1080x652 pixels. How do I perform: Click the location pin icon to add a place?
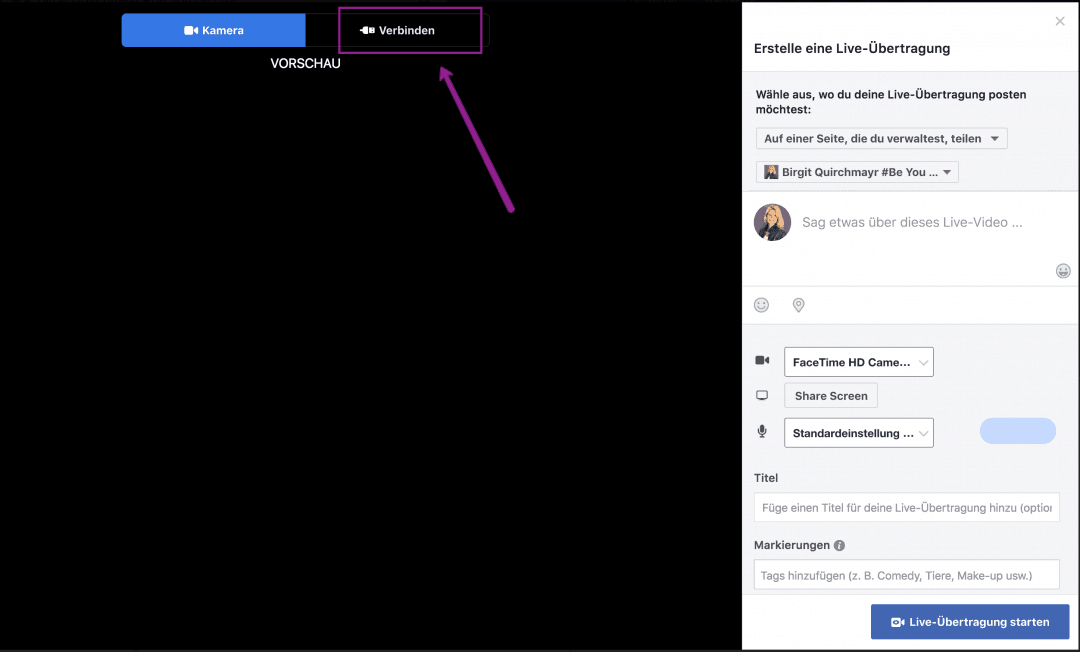tap(798, 304)
